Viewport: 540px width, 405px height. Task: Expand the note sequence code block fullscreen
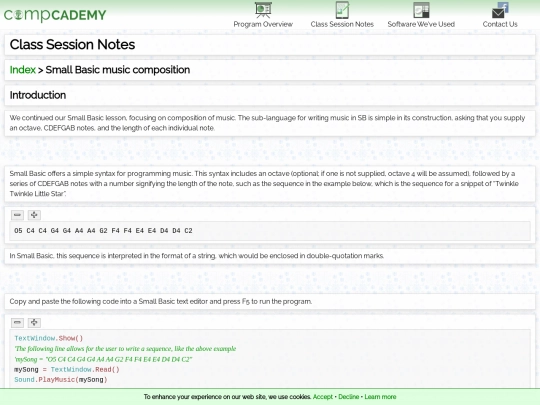tap(34, 215)
